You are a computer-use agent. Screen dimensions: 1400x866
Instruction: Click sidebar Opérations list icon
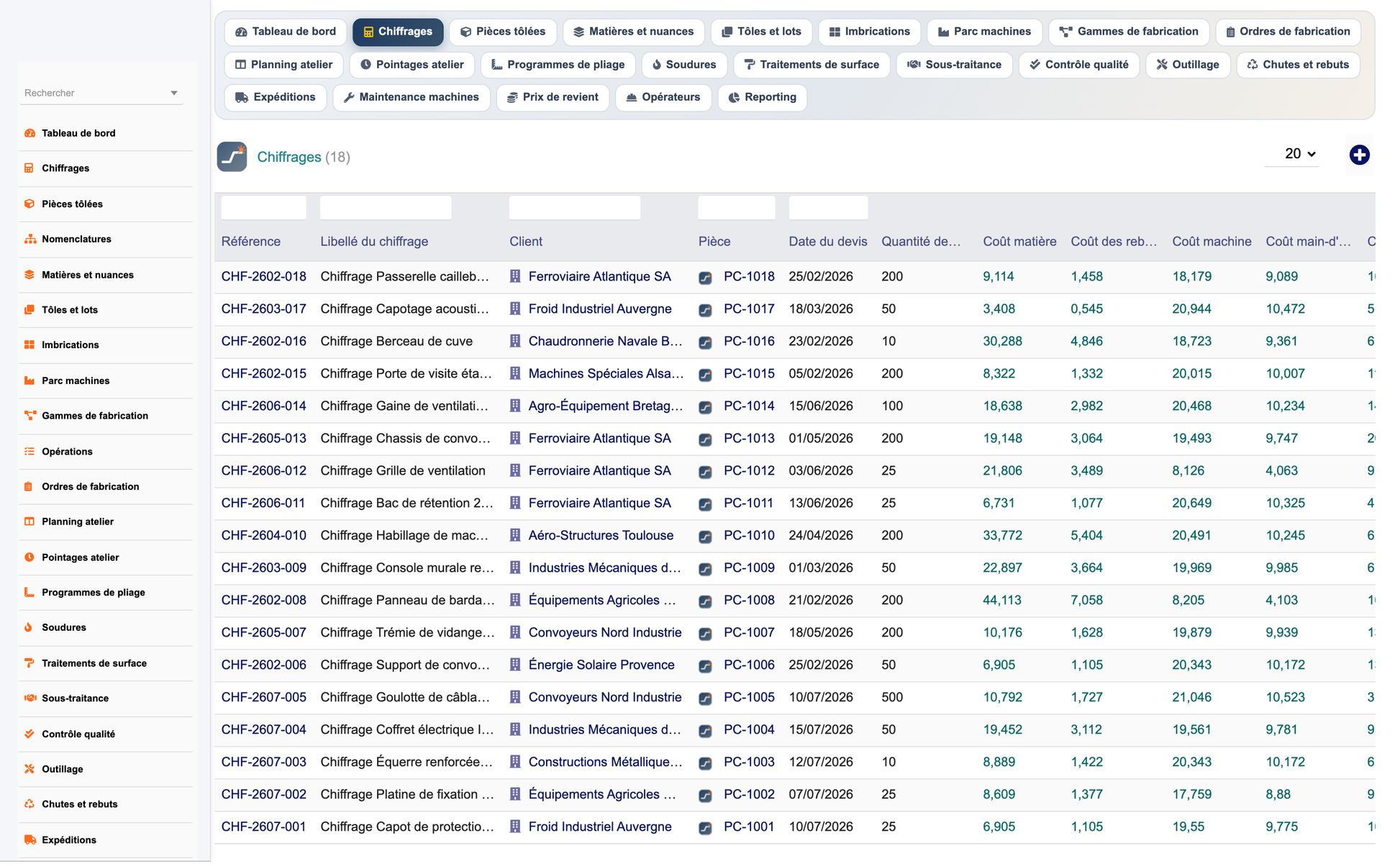[x=29, y=452]
